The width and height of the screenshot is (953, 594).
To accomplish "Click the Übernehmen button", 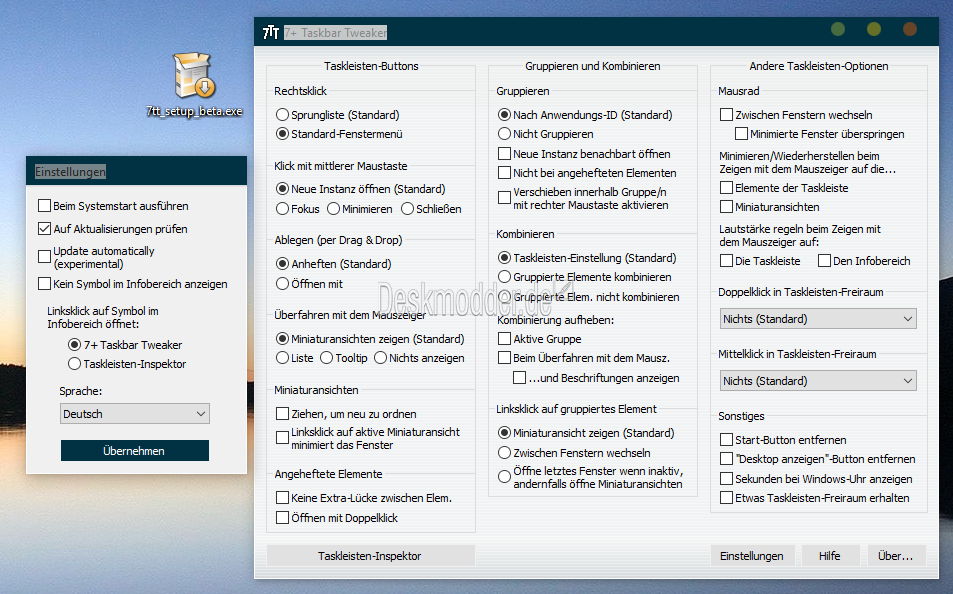I will (x=134, y=451).
